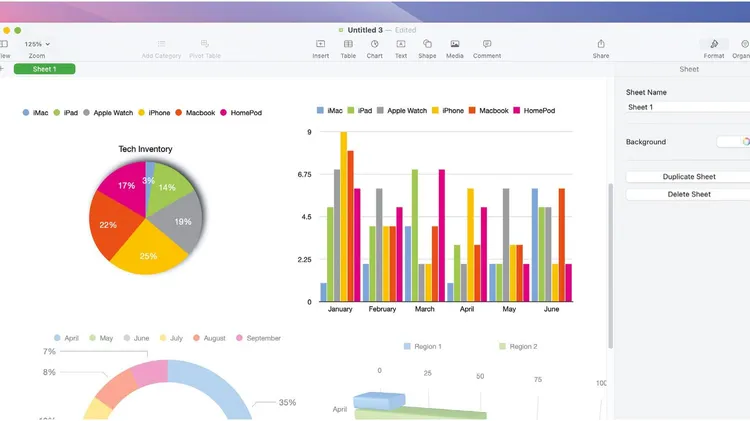The width and height of the screenshot is (750, 421).
Task: Click the Region 1 legend entry
Action: coord(423,346)
